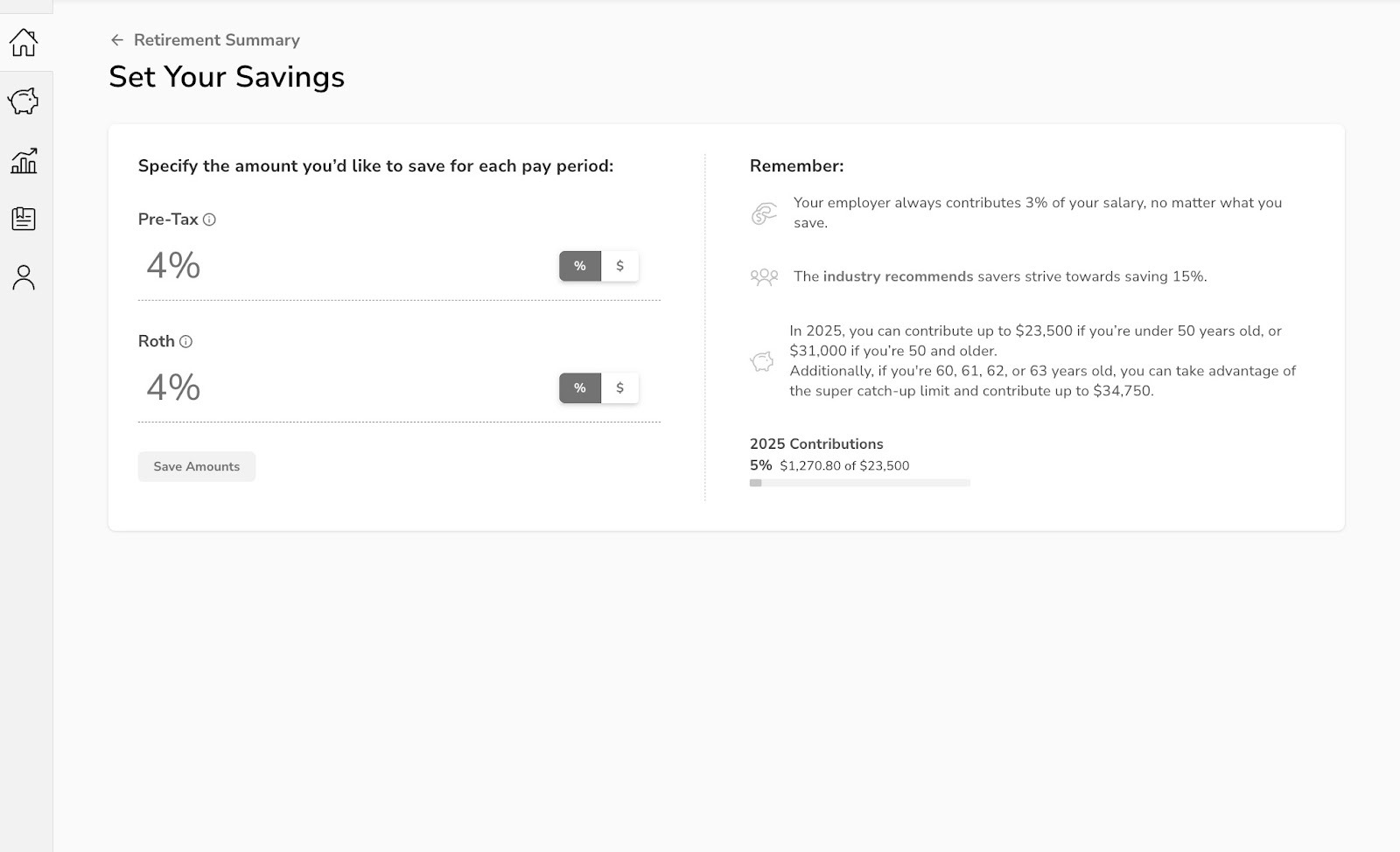
Task: Open the Home icon in sidebar
Action: click(x=24, y=42)
